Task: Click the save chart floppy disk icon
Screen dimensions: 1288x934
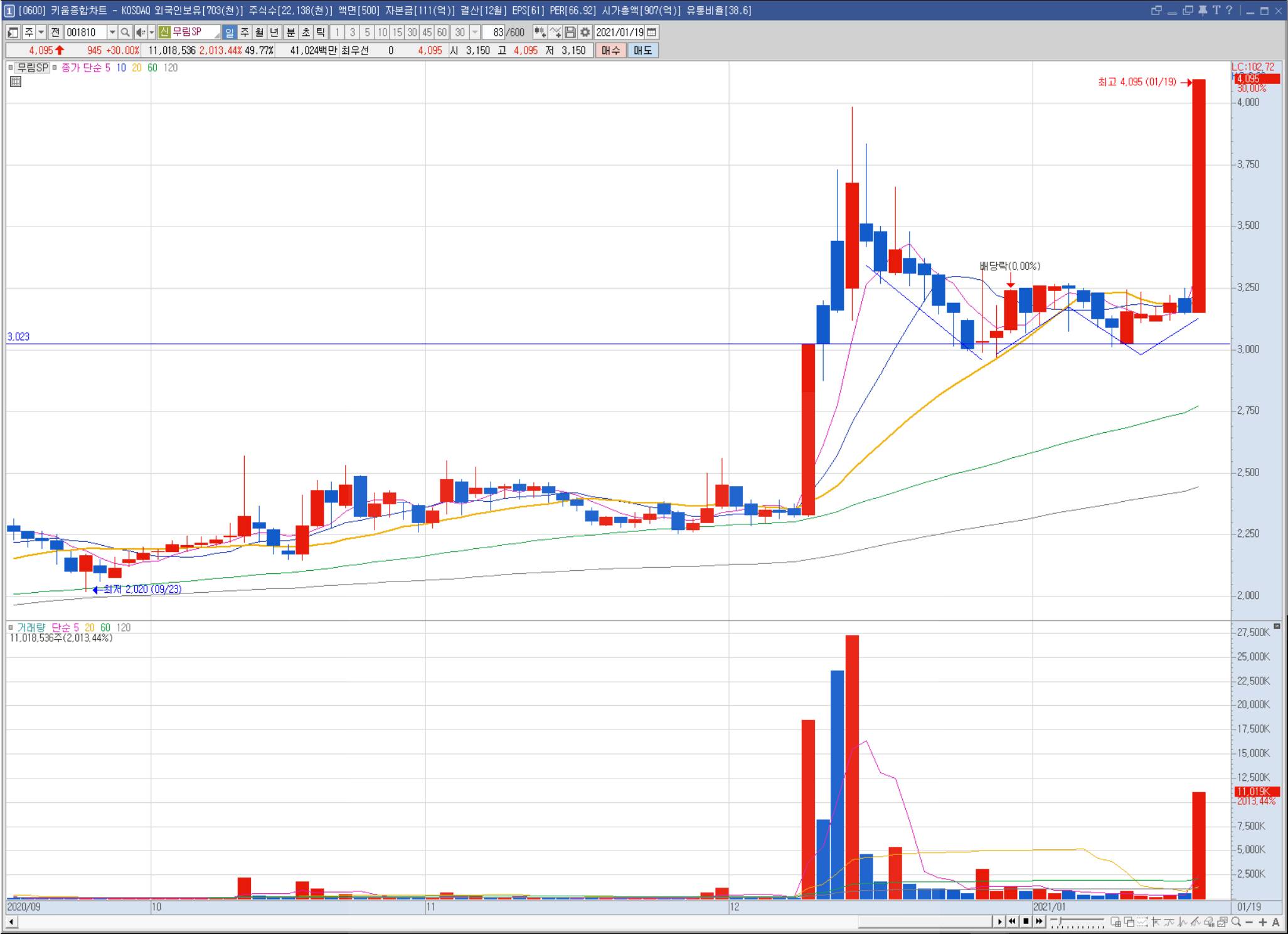Action: tap(570, 32)
